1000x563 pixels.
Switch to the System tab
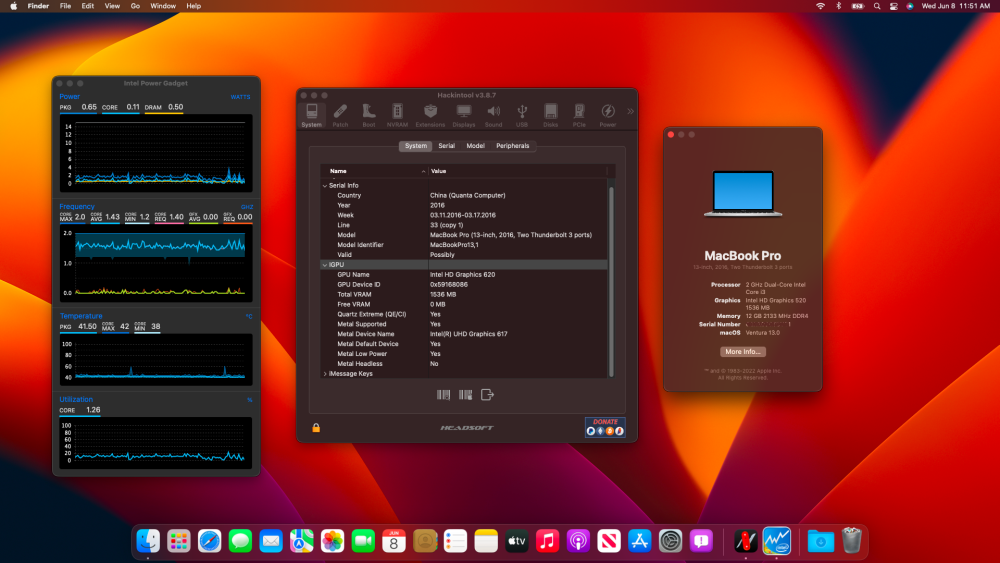tap(416, 146)
